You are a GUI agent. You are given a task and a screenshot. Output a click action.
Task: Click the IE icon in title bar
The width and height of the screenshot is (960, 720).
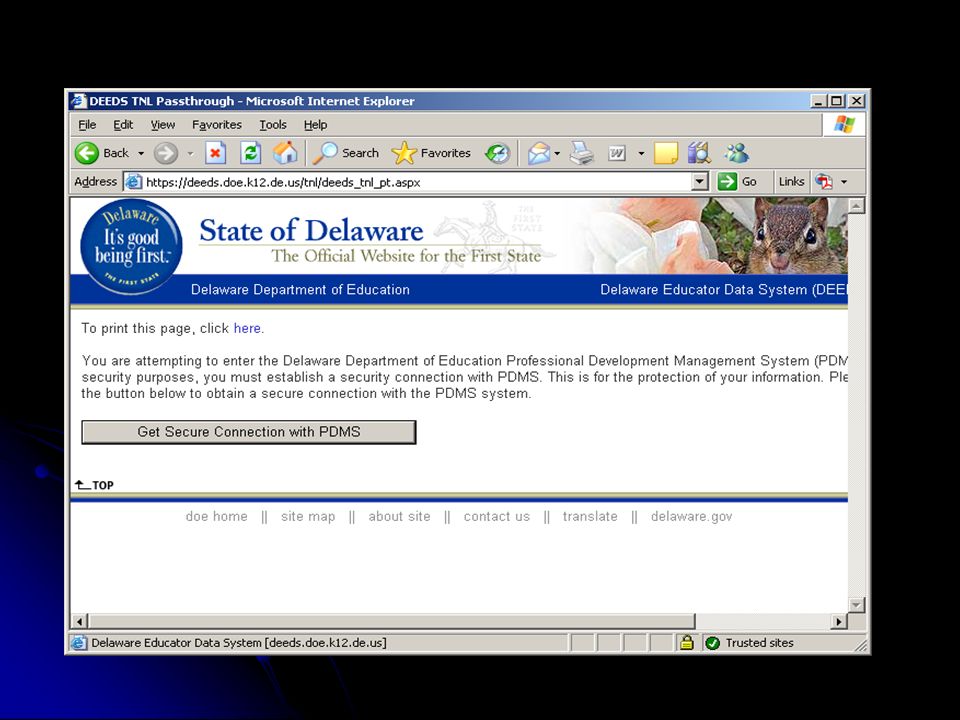click(78, 101)
